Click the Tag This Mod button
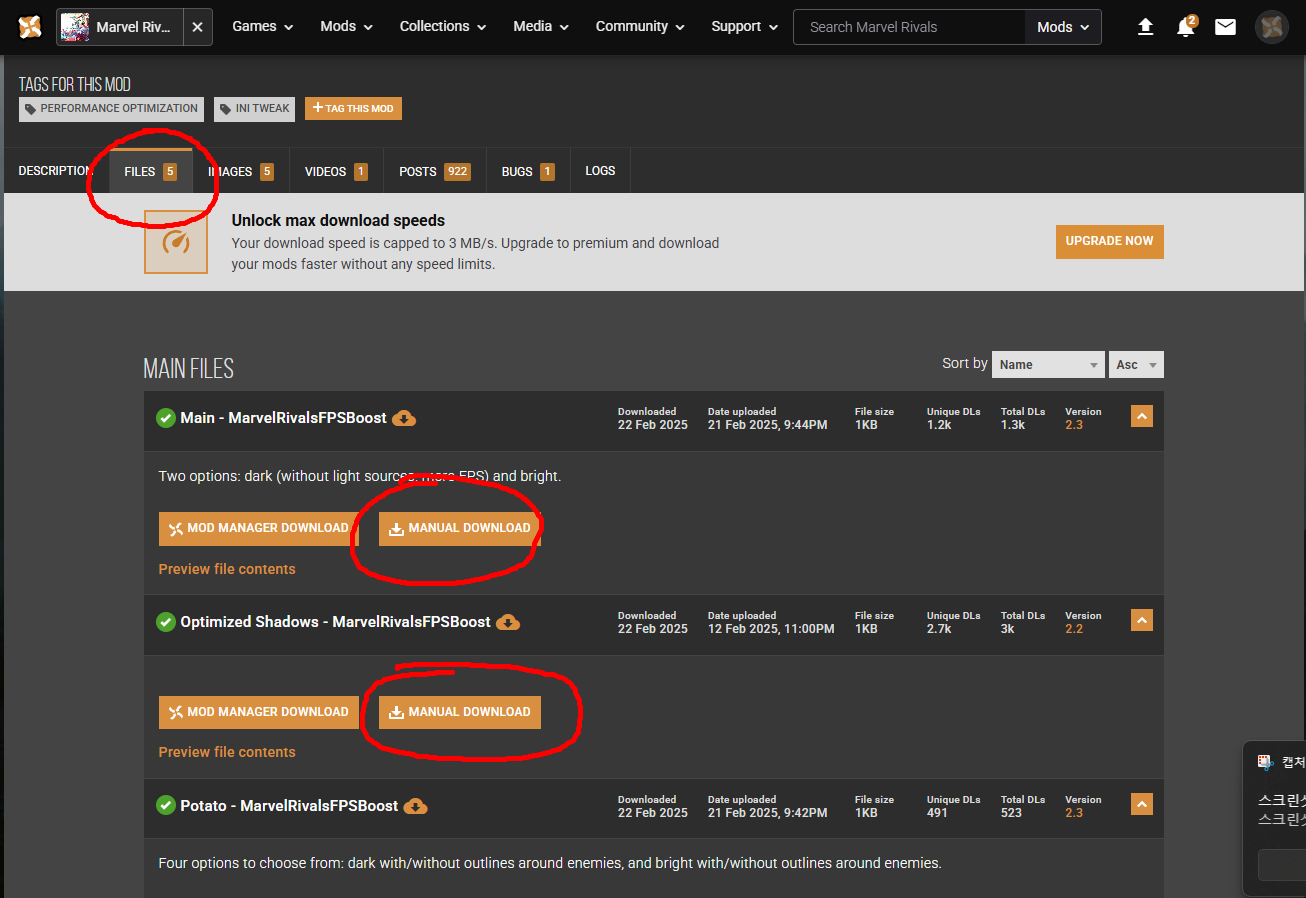 (x=353, y=108)
